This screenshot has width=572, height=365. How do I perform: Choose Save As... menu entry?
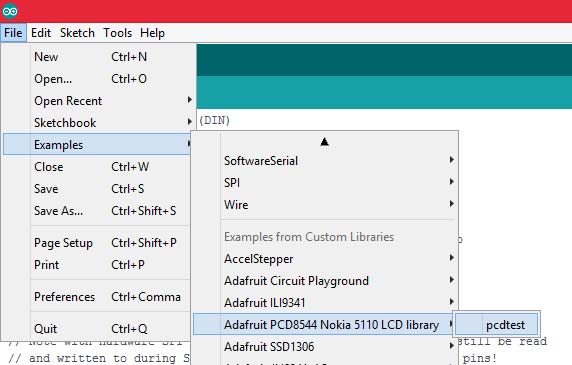click(x=97, y=210)
